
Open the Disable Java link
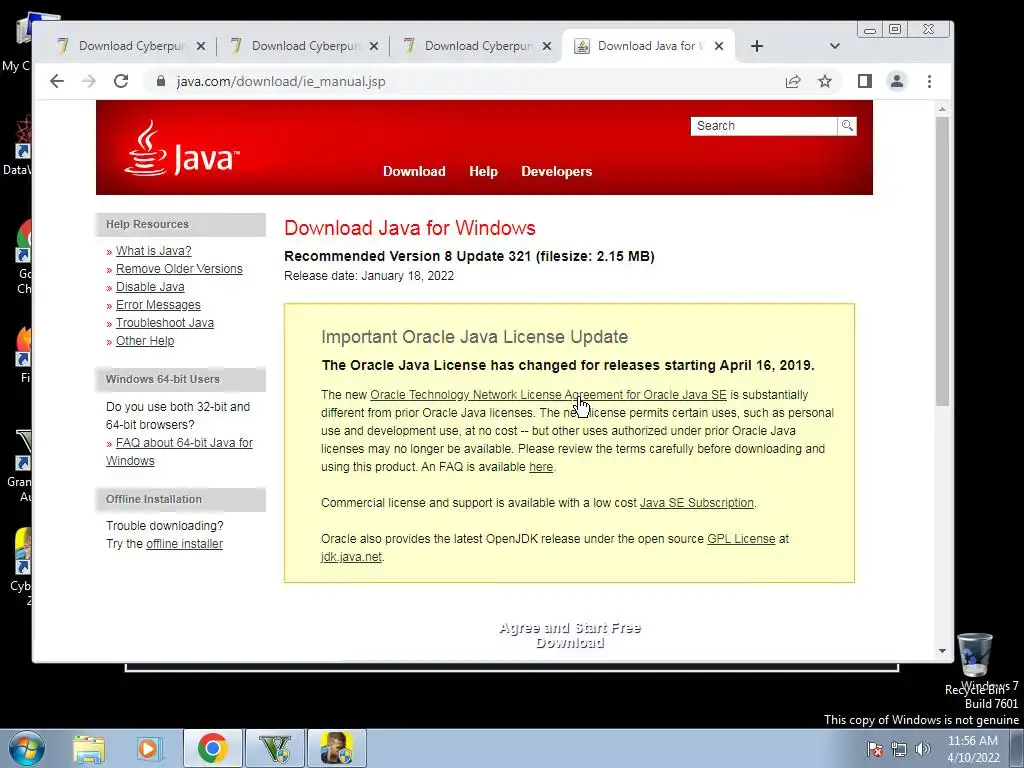(x=150, y=287)
